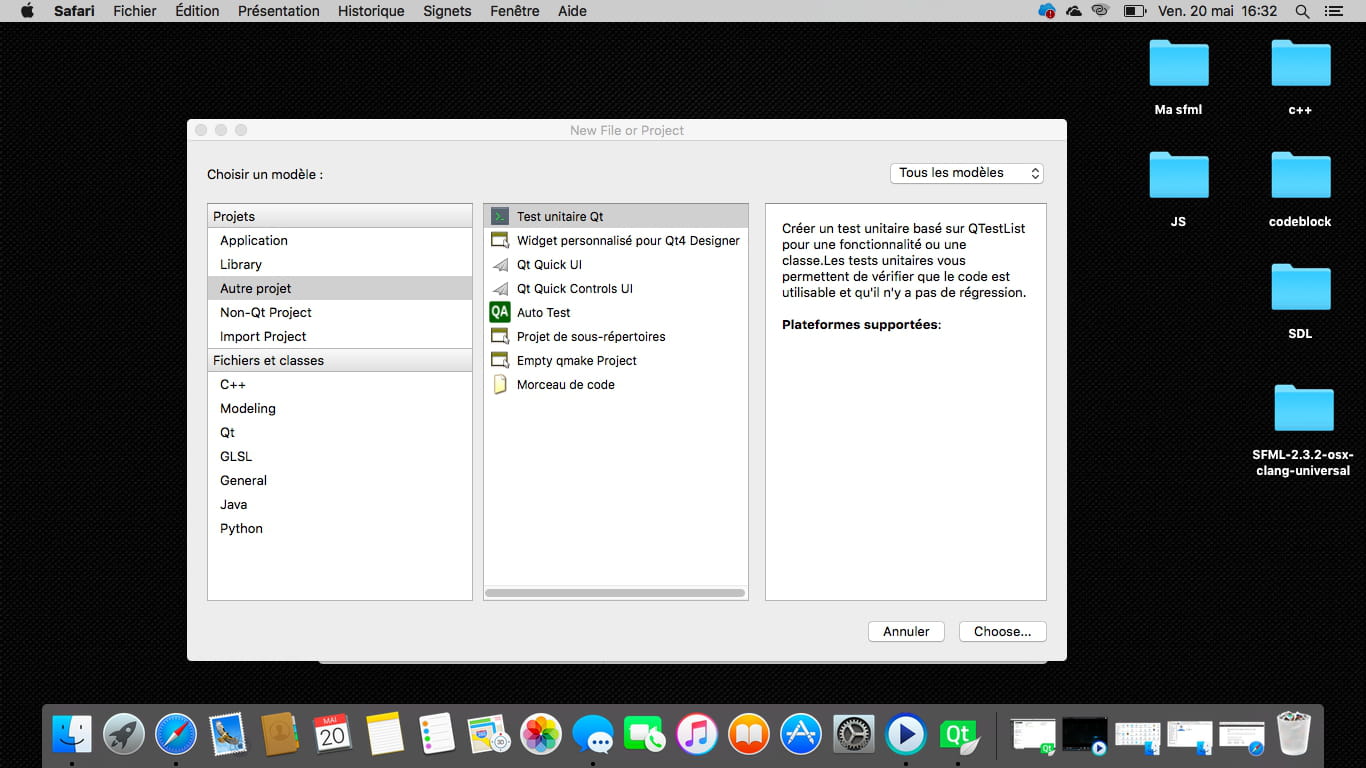Choose Projet de sous-répertoires template
The width and height of the screenshot is (1366, 768).
616,336
